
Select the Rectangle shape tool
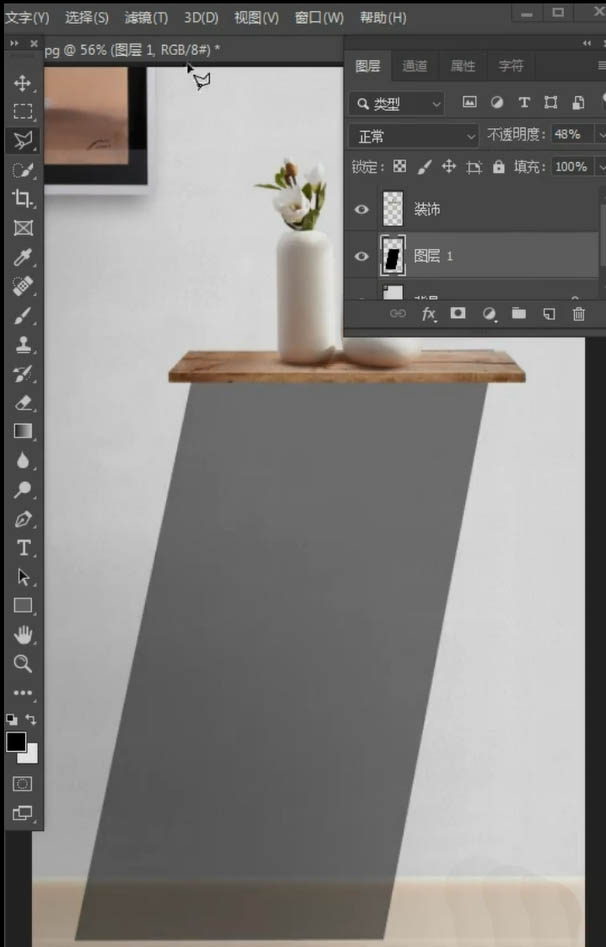[22, 605]
